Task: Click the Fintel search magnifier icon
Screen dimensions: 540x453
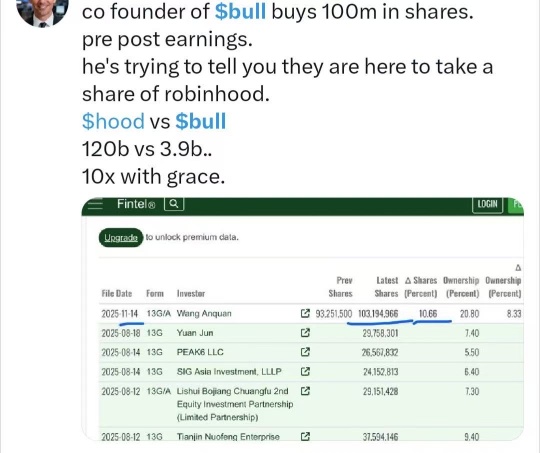Action: pyautogui.click(x=174, y=204)
